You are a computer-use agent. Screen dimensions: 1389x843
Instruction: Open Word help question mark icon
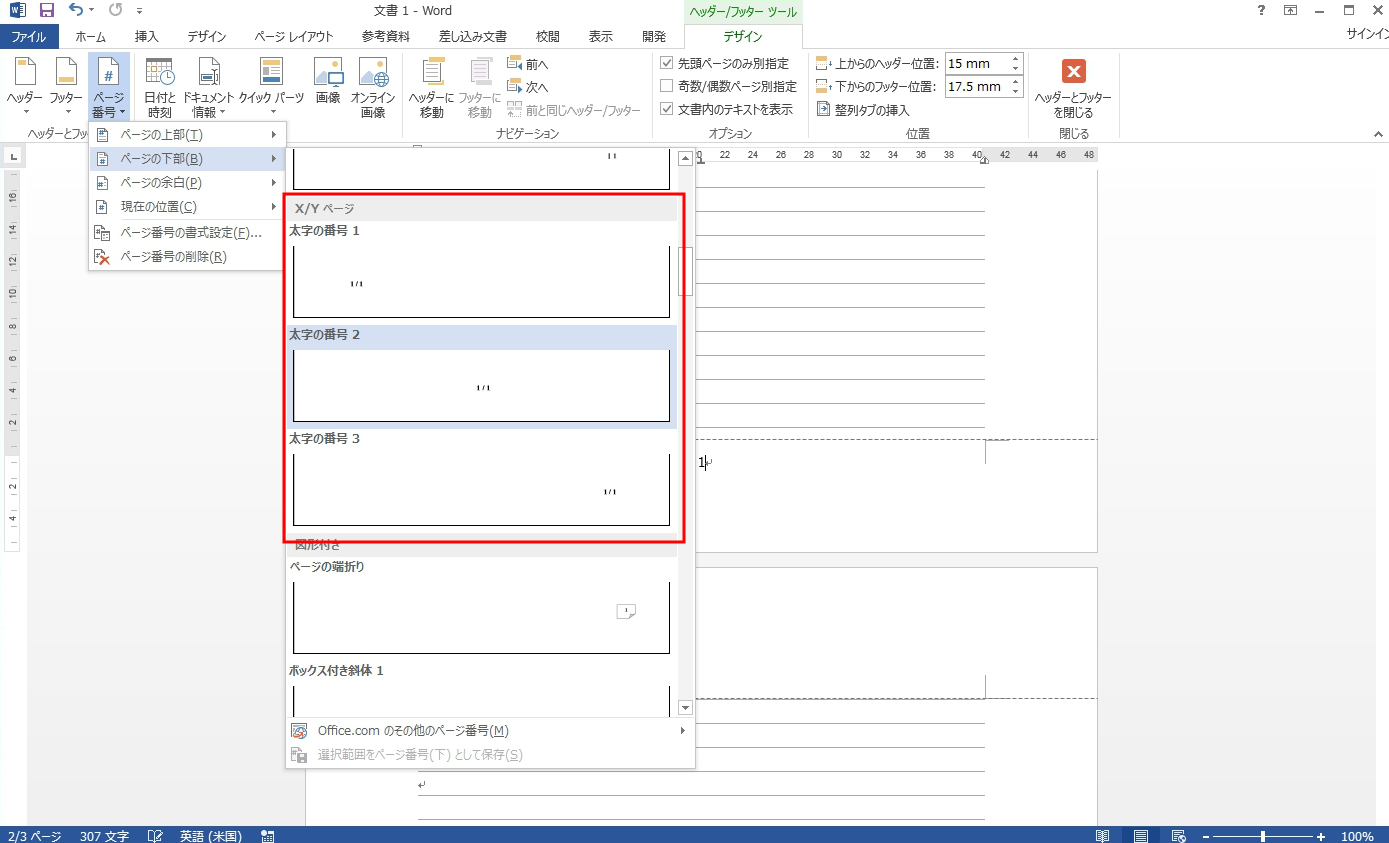1260,10
